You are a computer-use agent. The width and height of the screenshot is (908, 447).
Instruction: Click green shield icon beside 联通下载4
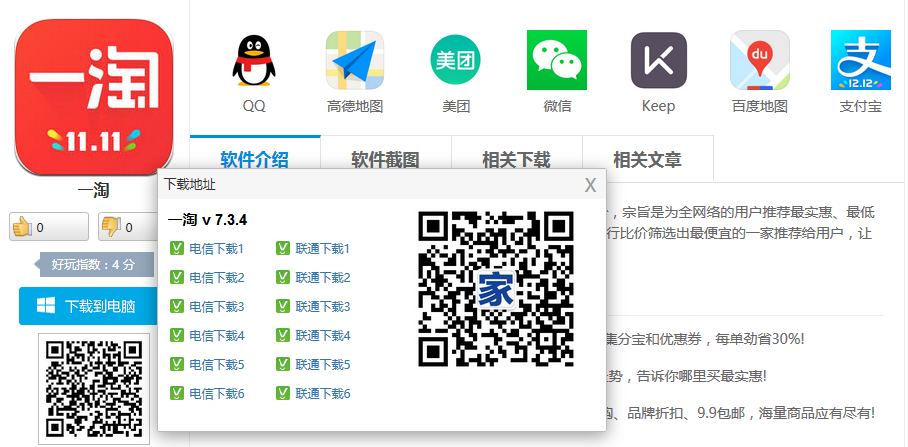pos(283,335)
